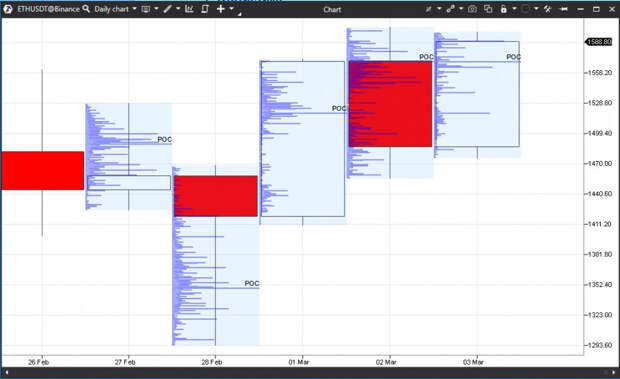Click the left arrow of the horizontal scrollbar
This screenshot has width=620, height=379.
7,372
